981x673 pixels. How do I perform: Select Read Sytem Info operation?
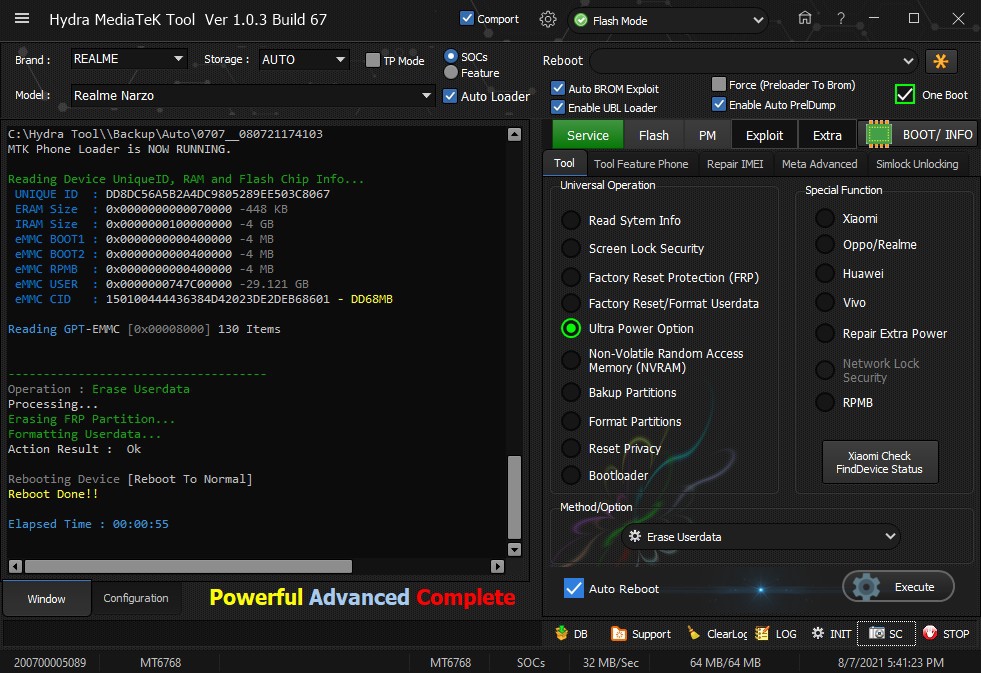pyautogui.click(x=571, y=220)
